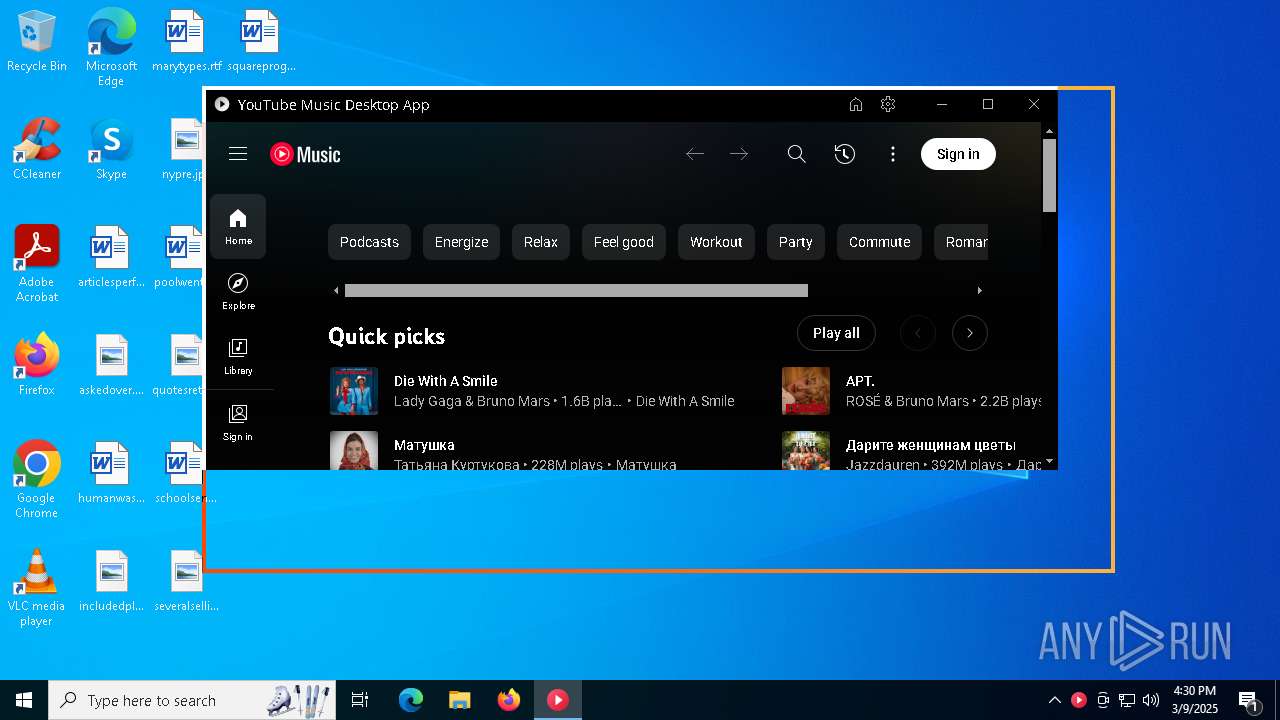Image resolution: width=1280 pixels, height=720 pixels.
Task: Click the horizontal chips scrollbar thumb
Action: (576, 291)
